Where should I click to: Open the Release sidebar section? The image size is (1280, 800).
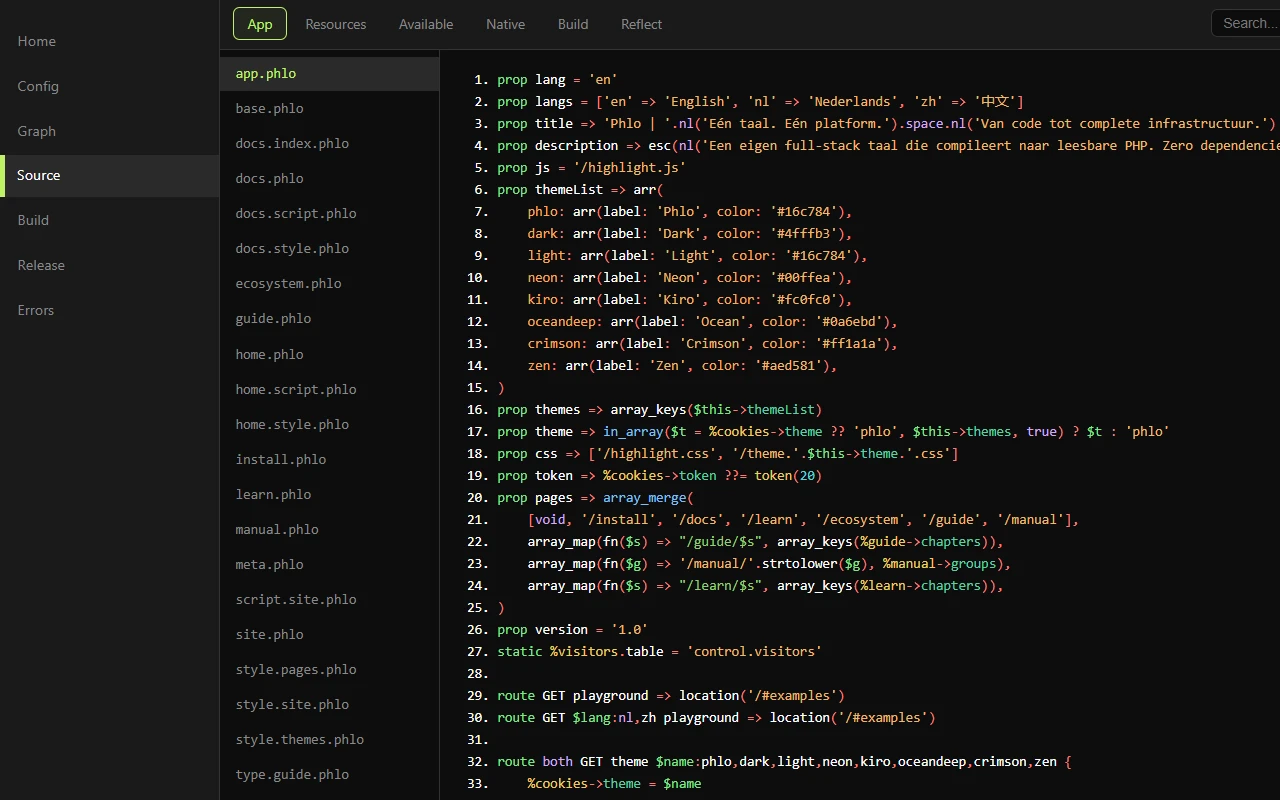(109, 265)
